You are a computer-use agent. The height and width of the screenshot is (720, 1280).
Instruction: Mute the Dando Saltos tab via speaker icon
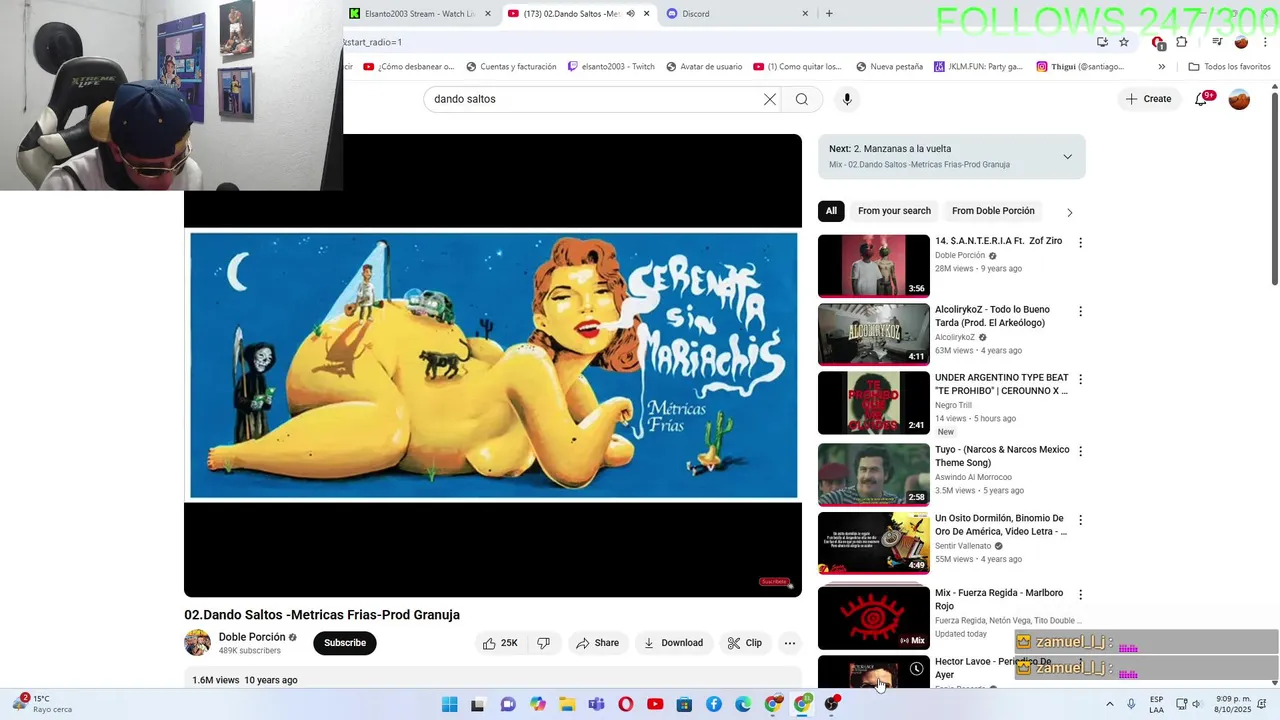(631, 14)
